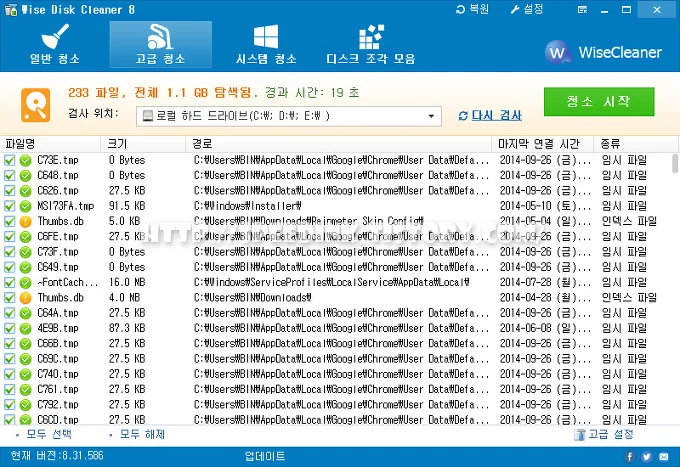Click green safe icon beside C648.tmp
680x467 pixels.
coord(26,176)
